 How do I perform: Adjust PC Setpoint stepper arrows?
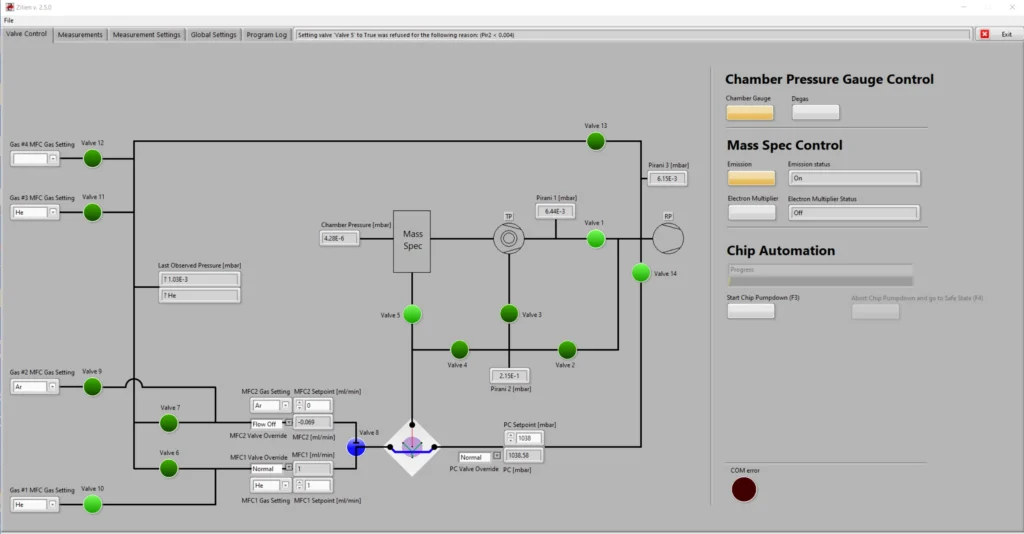click(511, 438)
